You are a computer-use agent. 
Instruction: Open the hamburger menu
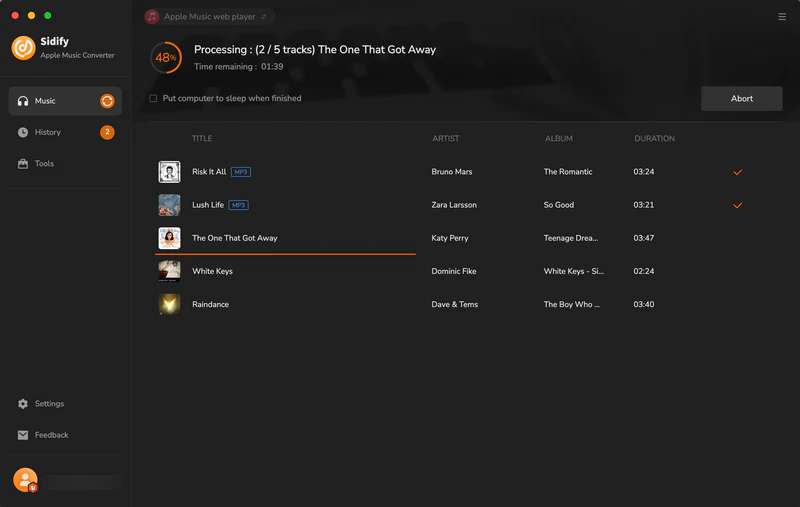[782, 17]
